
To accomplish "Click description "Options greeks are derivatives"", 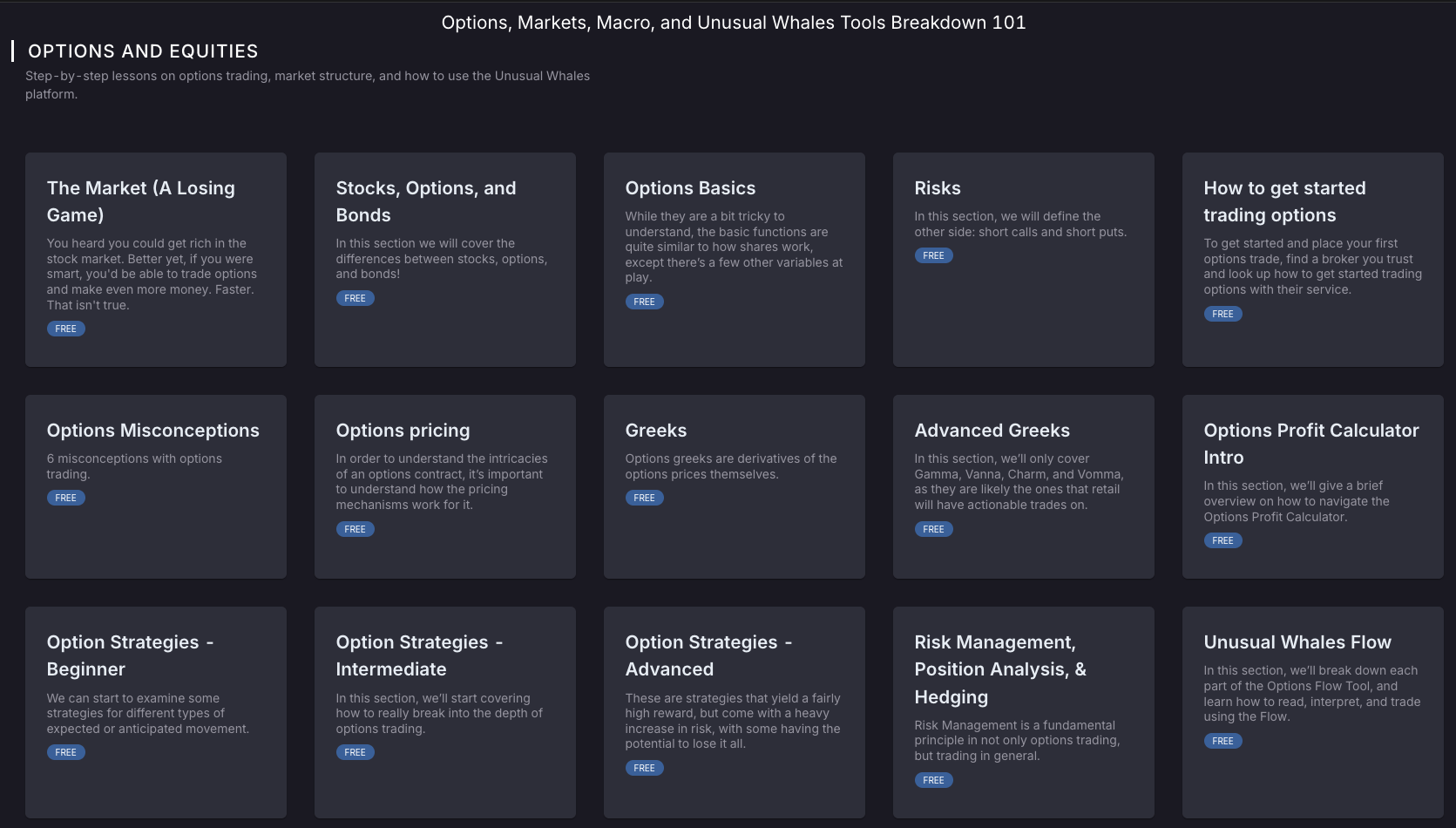I will coord(731,466).
